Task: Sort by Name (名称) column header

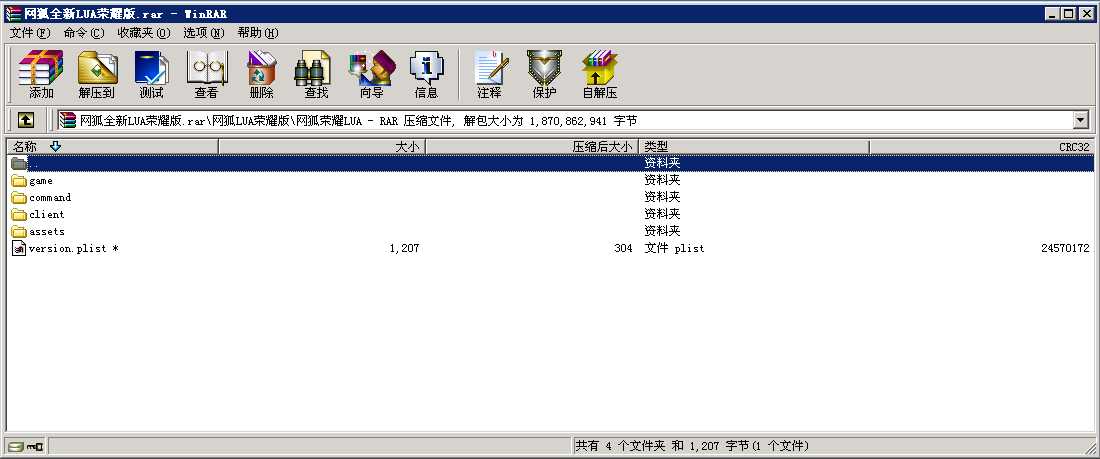Action: [113, 147]
